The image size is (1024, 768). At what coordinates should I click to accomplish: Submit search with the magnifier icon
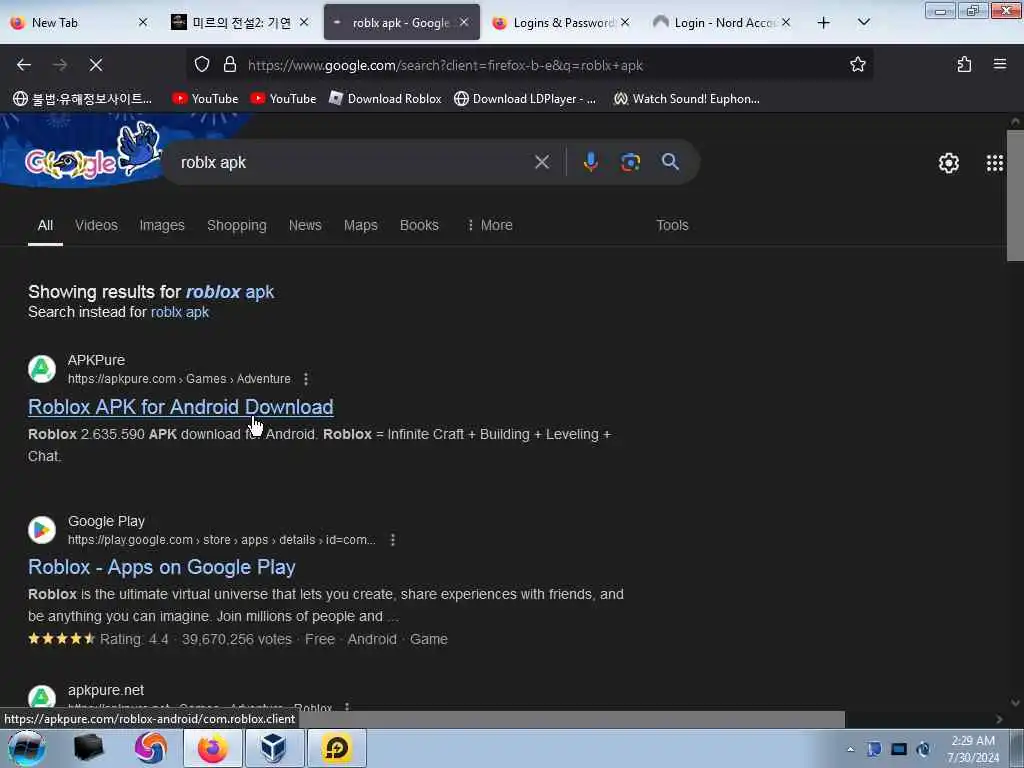(670, 162)
